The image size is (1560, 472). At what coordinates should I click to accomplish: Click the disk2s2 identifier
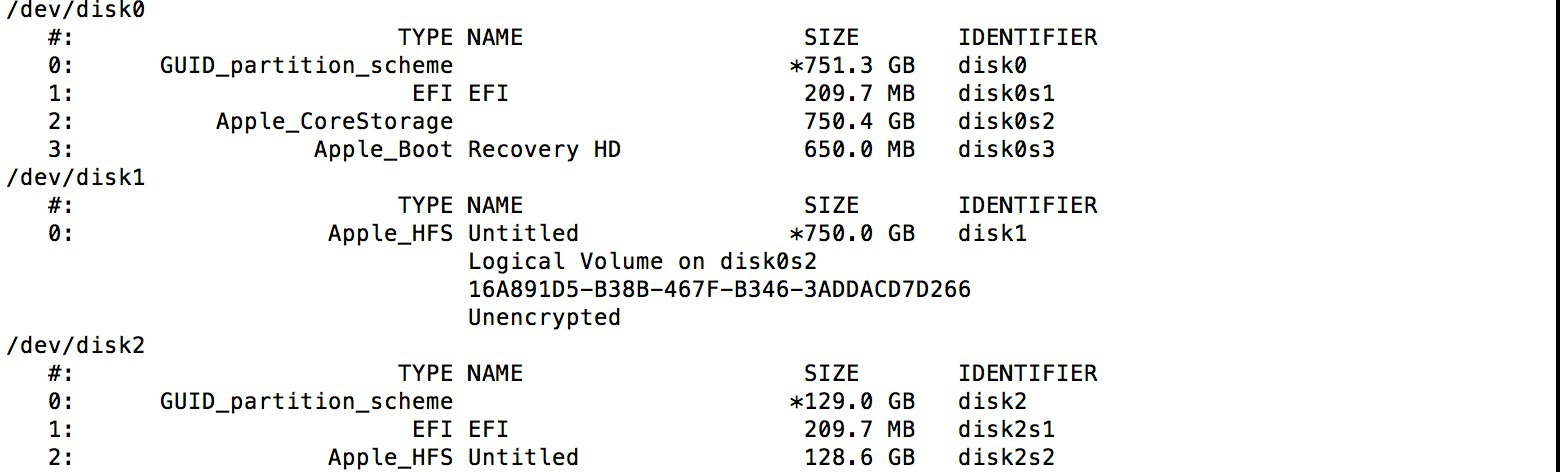click(1007, 458)
